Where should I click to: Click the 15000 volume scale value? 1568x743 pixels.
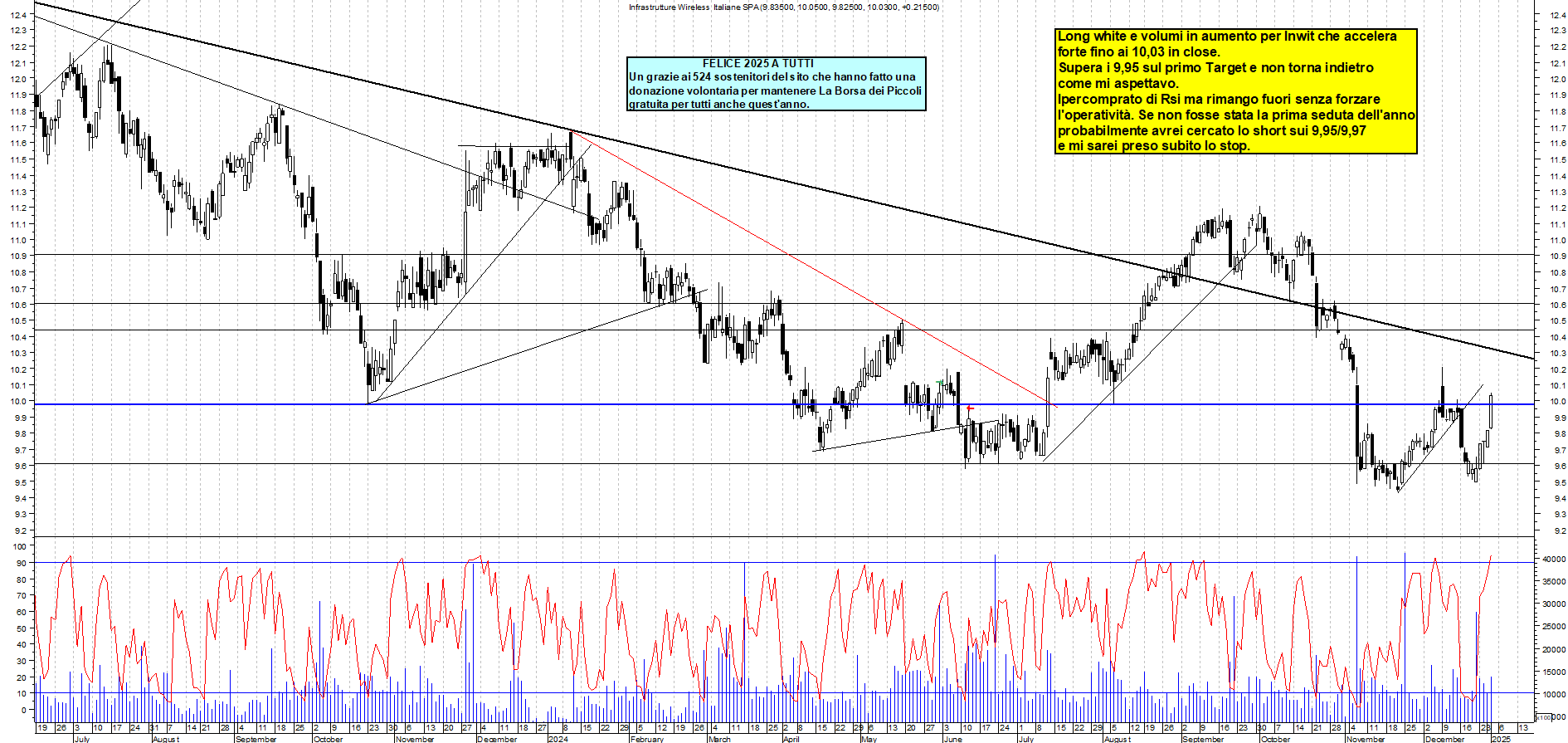1554,672
